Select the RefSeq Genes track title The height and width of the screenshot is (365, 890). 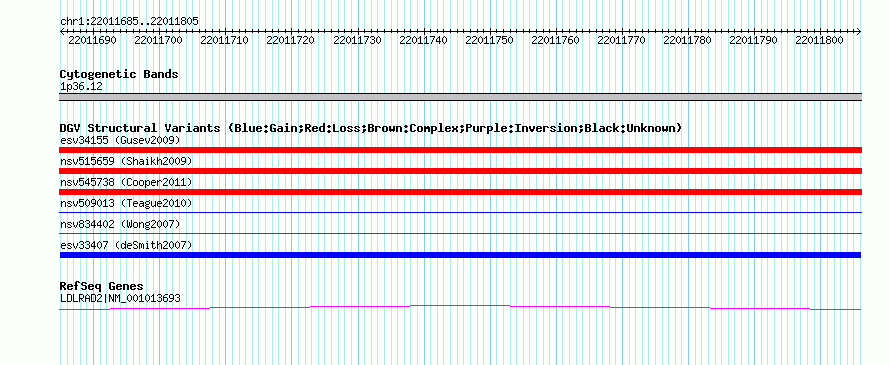pos(102,286)
